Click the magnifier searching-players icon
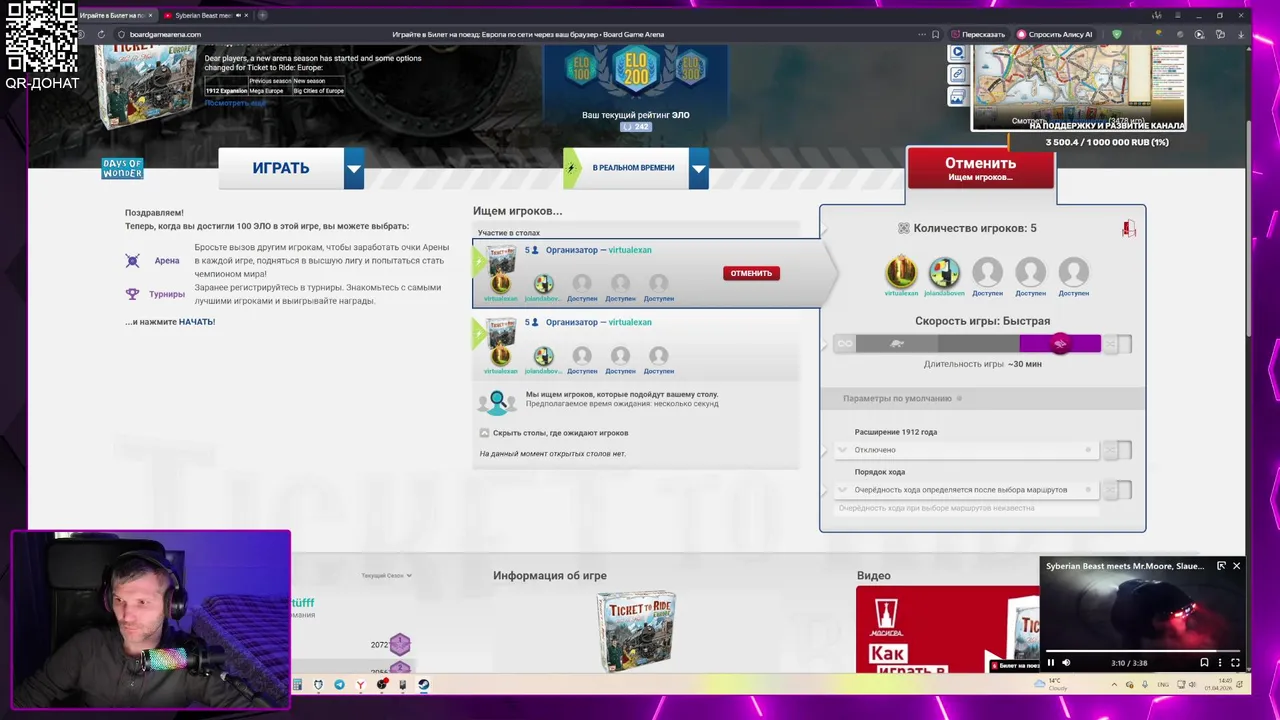This screenshot has width=1280, height=720. 497,401
